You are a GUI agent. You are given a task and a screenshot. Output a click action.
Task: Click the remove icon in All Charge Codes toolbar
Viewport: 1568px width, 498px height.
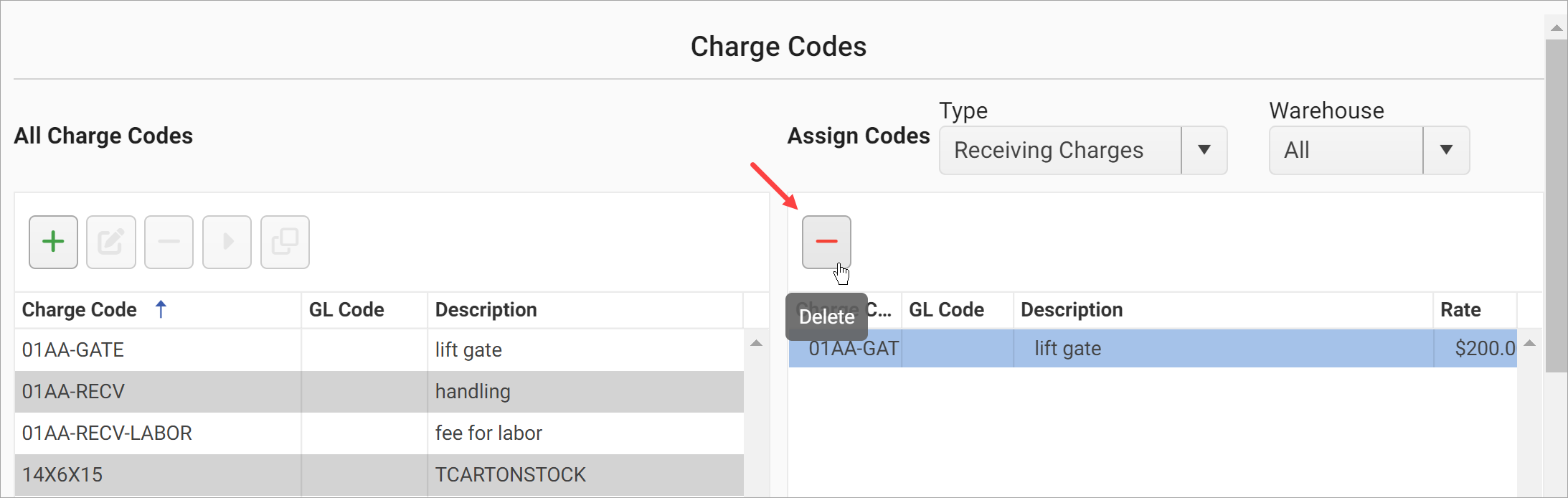point(169,242)
